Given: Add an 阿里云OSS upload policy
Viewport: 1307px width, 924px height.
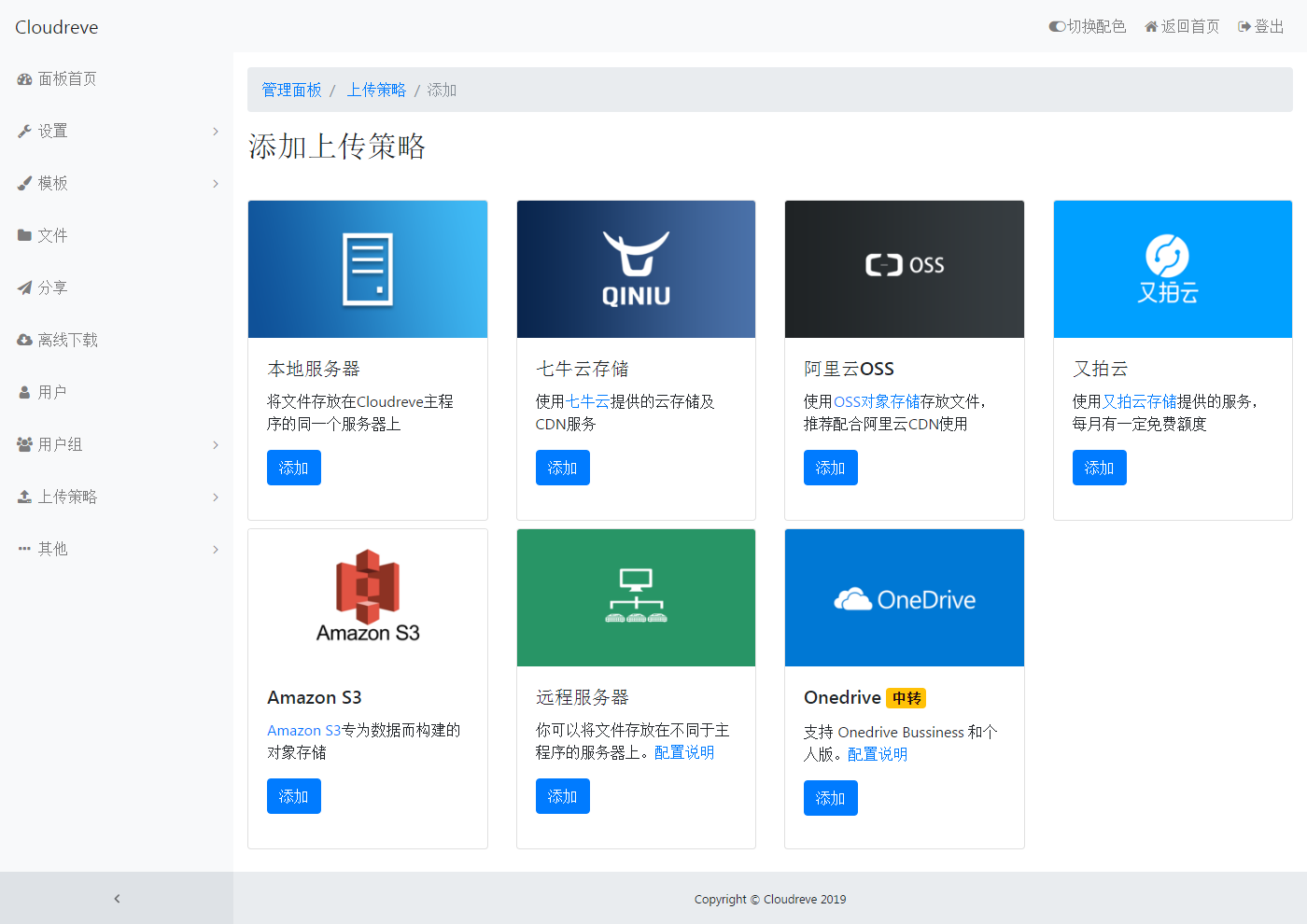Looking at the screenshot, I should point(831,468).
